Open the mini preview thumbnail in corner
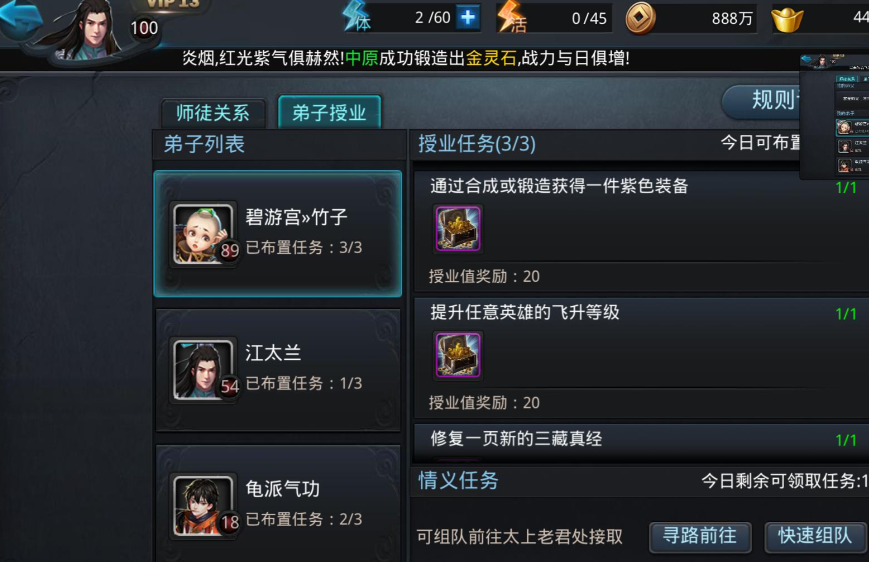The height and width of the screenshot is (562, 869). pyautogui.click(x=834, y=116)
